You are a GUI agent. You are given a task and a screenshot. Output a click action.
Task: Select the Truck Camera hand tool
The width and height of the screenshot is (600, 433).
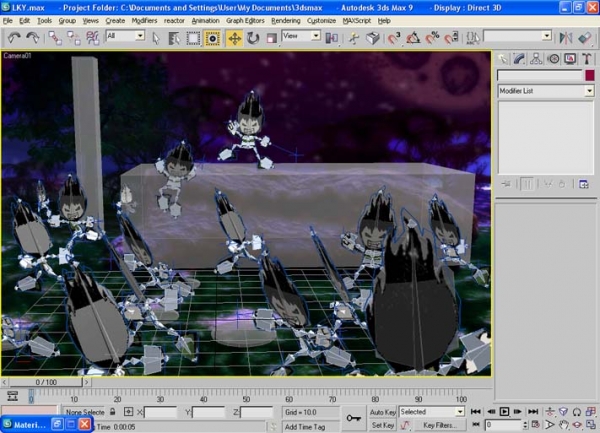(x=563, y=425)
